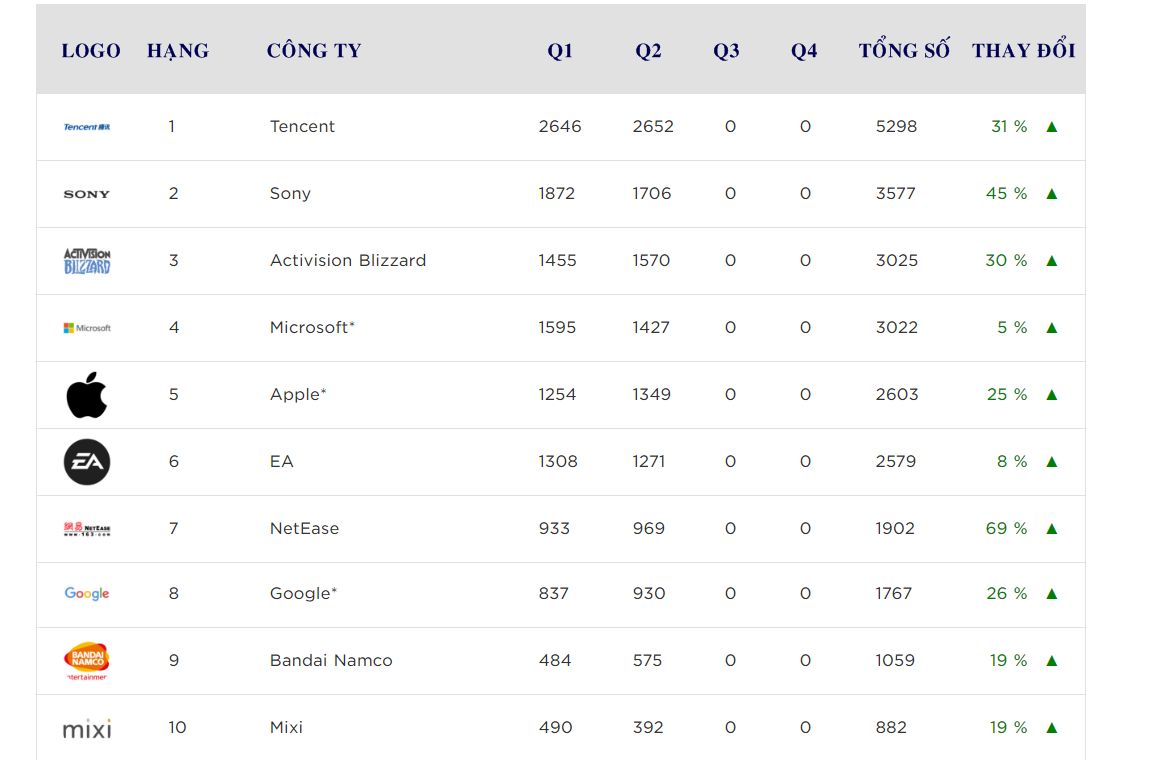Click the Tencent logo
Image resolution: width=1156 pixels, height=760 pixels.
pyautogui.click(x=87, y=127)
